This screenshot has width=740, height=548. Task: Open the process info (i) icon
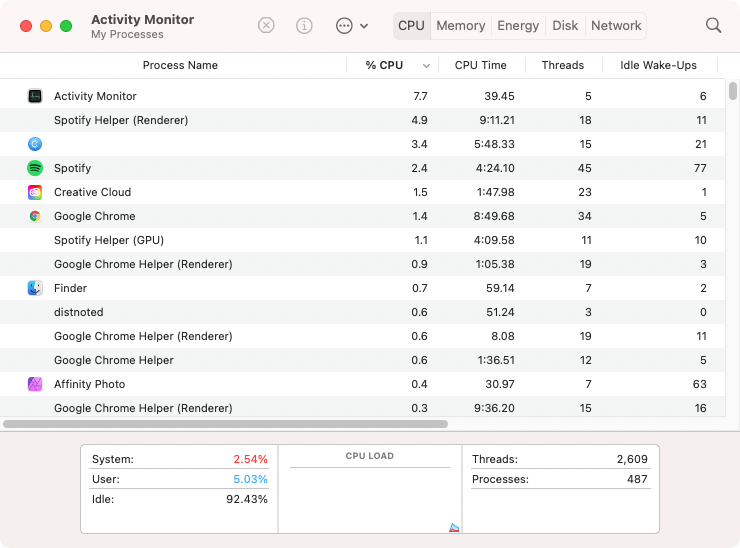pos(304,25)
